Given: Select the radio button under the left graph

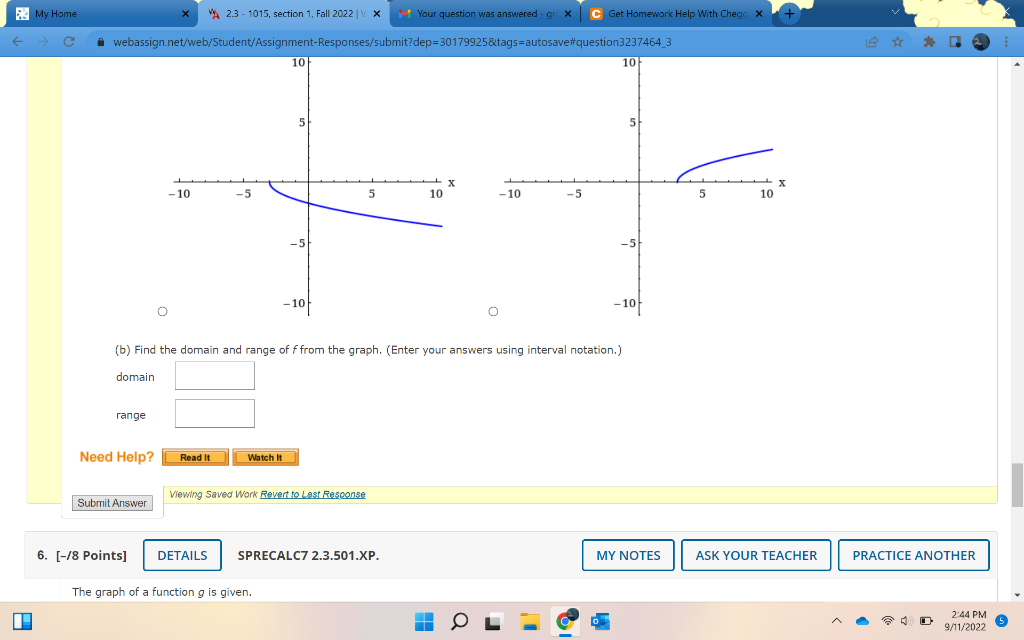Looking at the screenshot, I should pyautogui.click(x=162, y=311).
